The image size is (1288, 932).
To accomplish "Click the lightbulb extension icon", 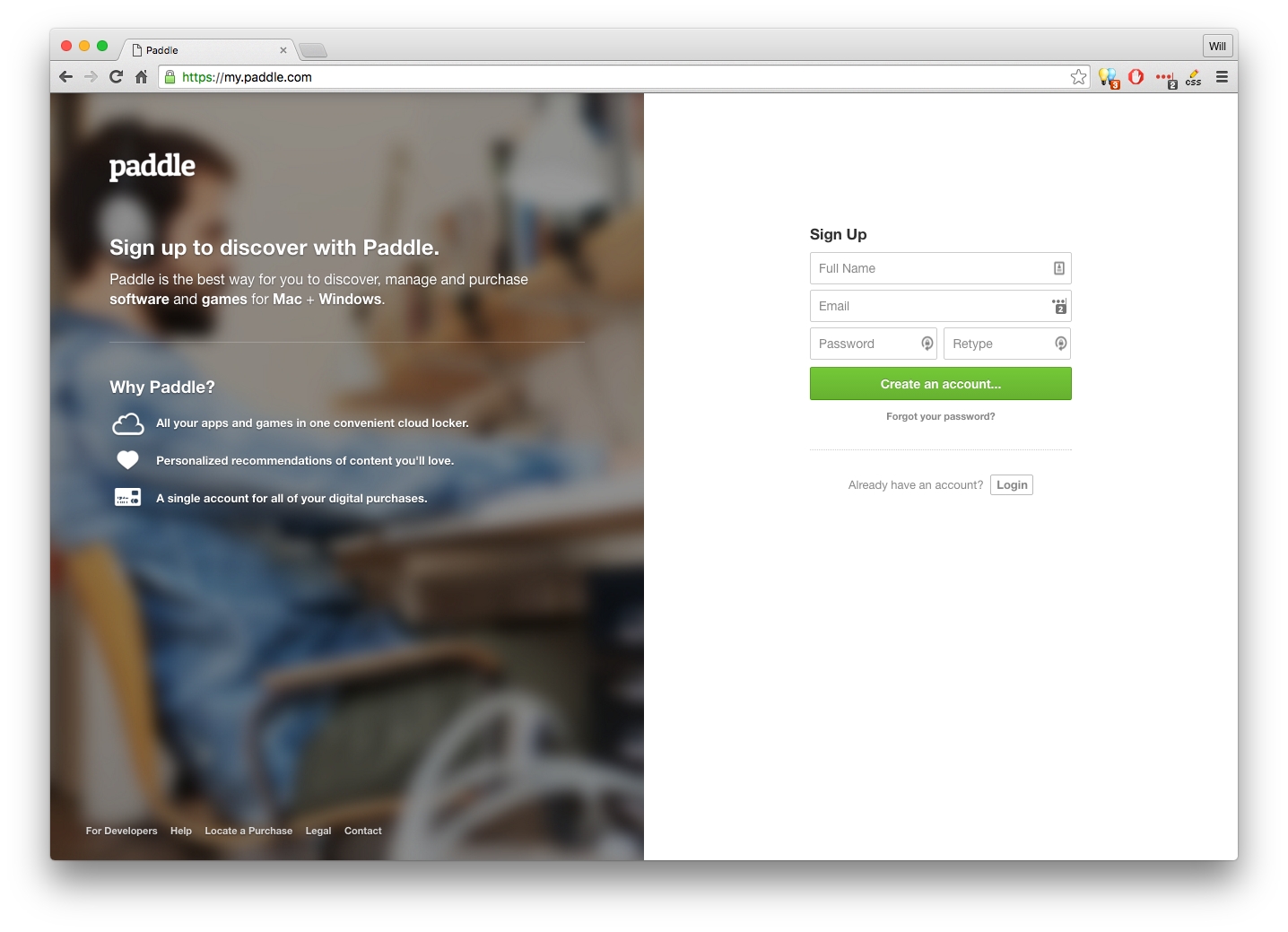I will (x=1109, y=79).
